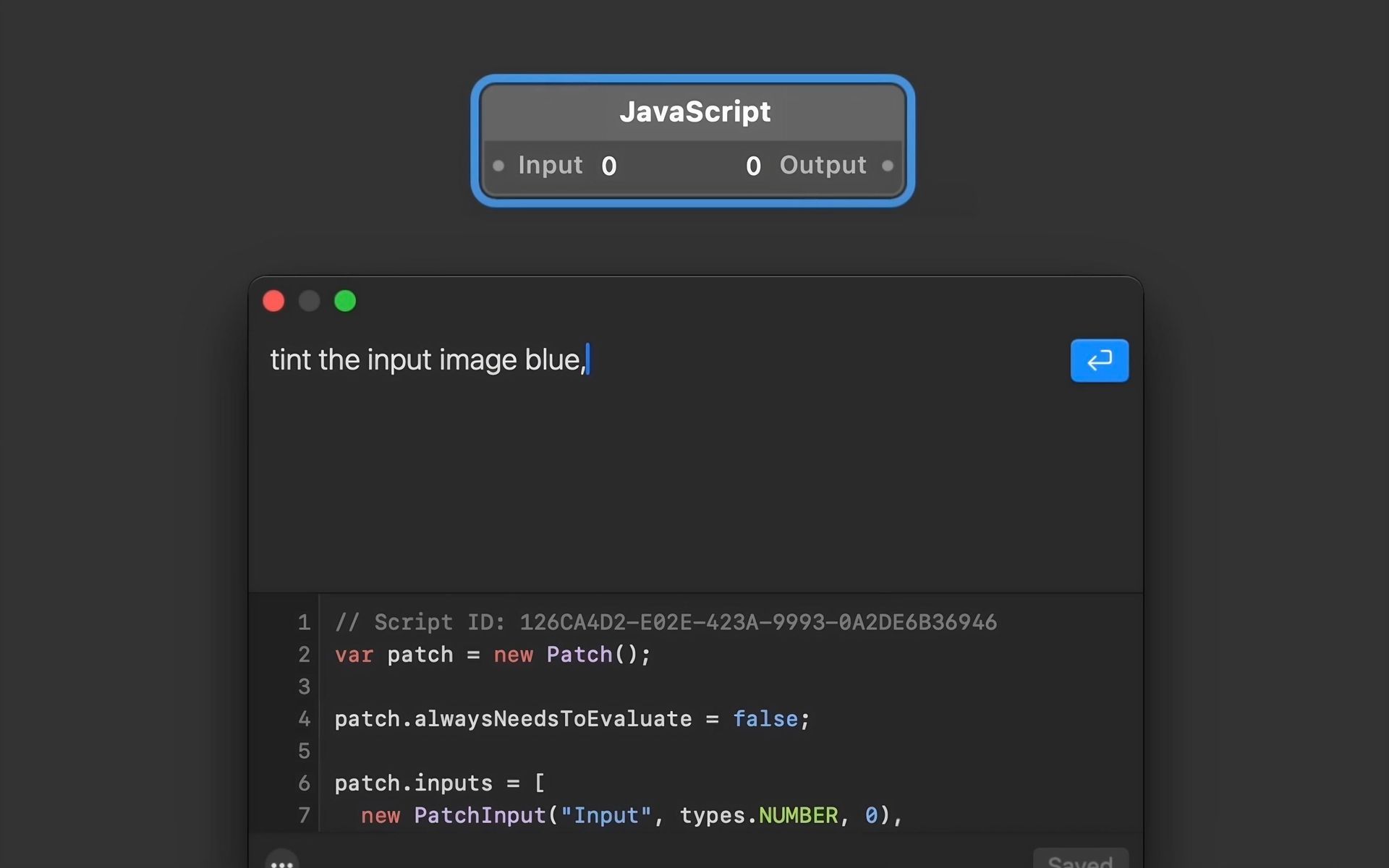Click the Output label on the node
Image resolution: width=1389 pixels, height=868 pixels.
(x=823, y=166)
